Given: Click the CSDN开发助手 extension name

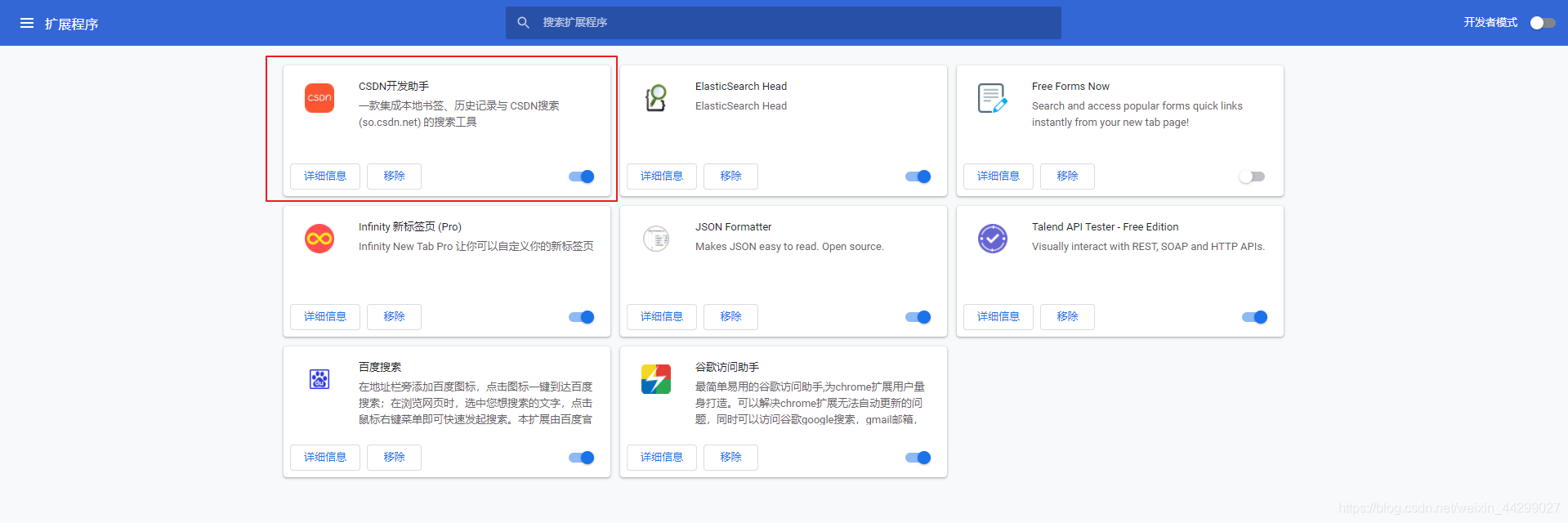Looking at the screenshot, I should click(394, 87).
